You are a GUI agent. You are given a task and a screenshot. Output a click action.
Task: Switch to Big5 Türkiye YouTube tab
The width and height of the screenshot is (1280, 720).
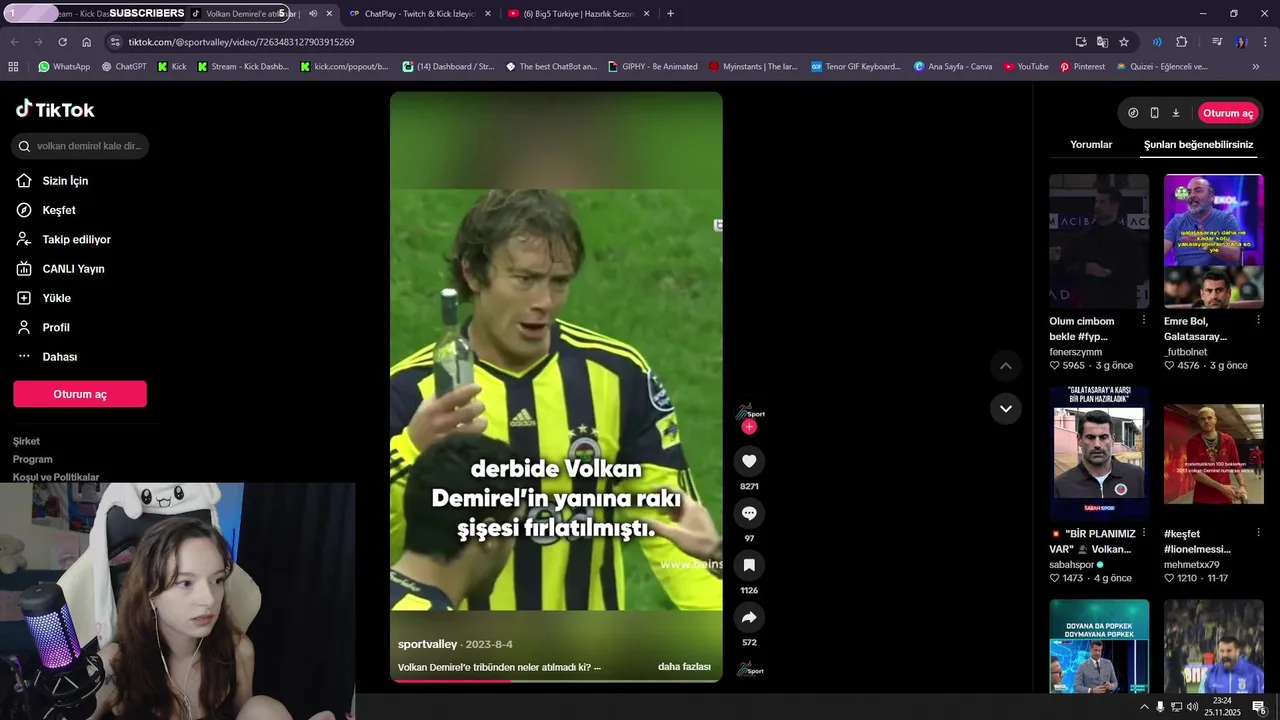(x=579, y=14)
